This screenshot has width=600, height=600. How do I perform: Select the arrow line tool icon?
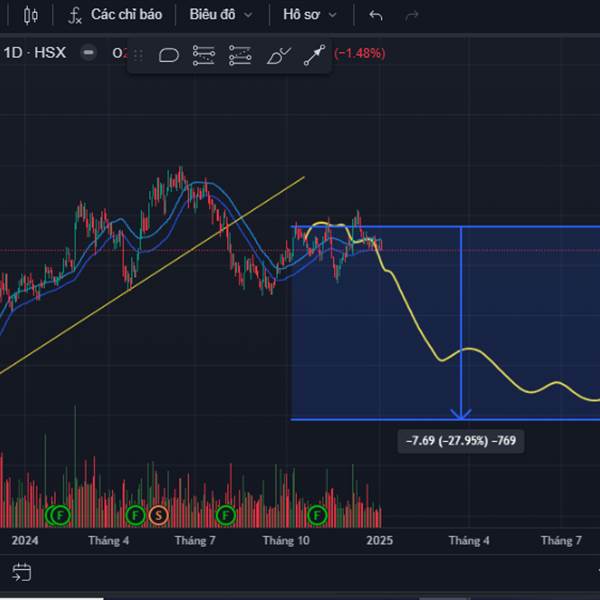[315, 55]
